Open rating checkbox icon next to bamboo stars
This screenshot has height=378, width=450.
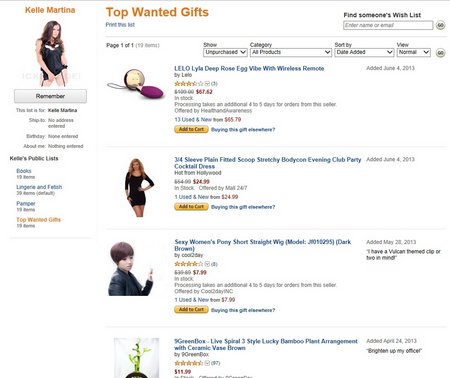point(207,363)
